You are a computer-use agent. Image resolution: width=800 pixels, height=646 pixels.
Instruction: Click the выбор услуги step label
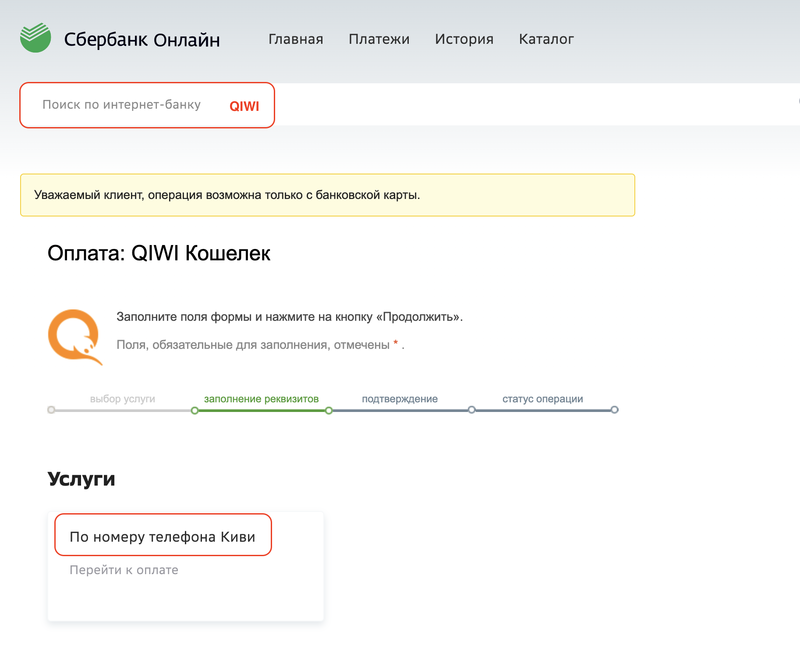(x=122, y=399)
